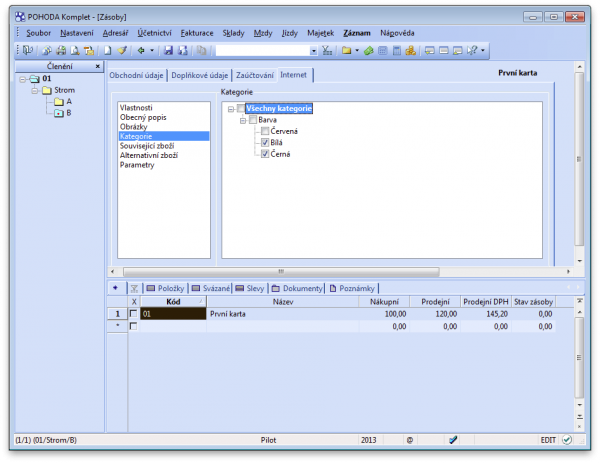Click the first speech-bubble note icon in the toolbar
The image size is (600, 463).
[430, 50]
